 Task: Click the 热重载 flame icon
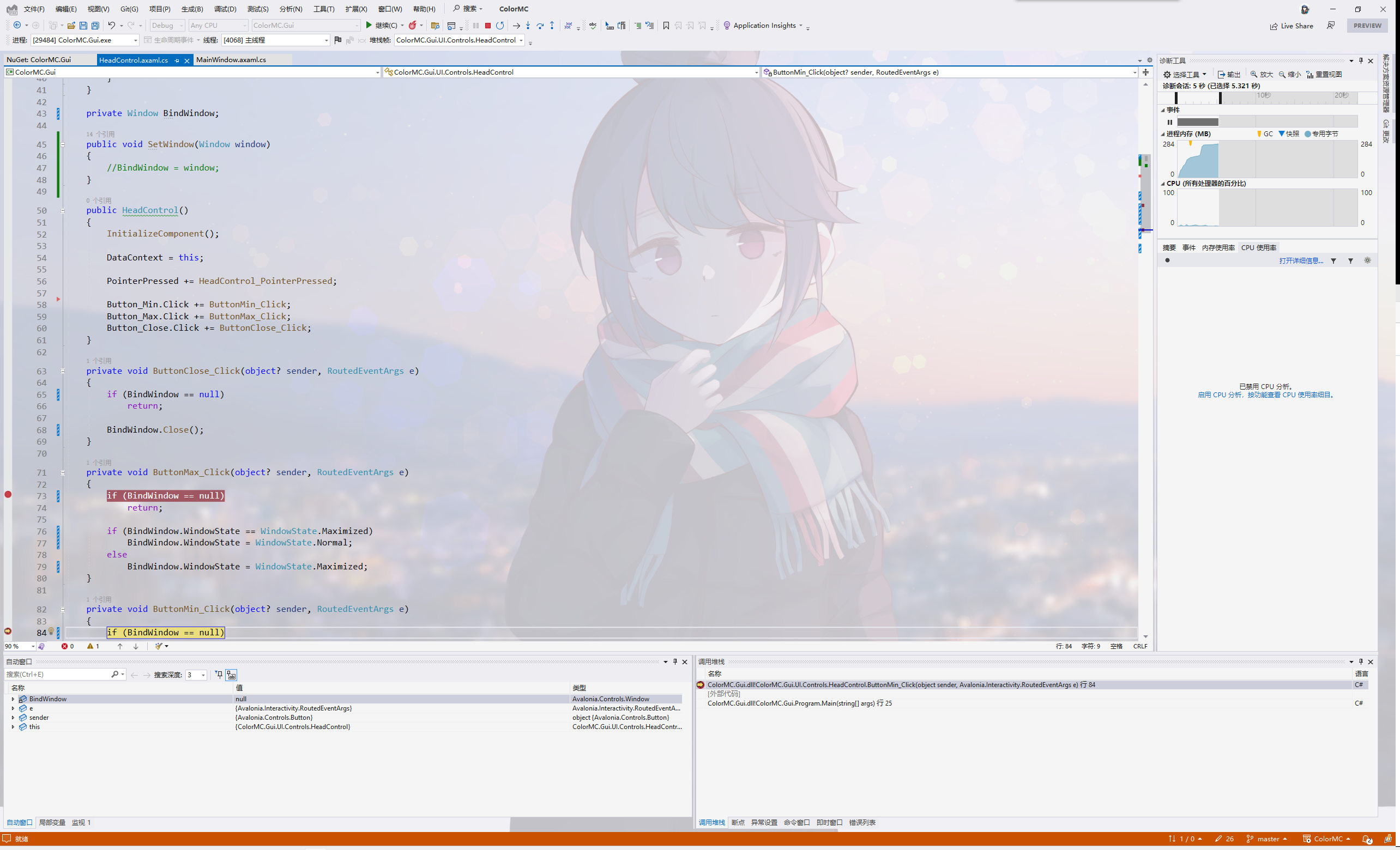click(x=413, y=25)
